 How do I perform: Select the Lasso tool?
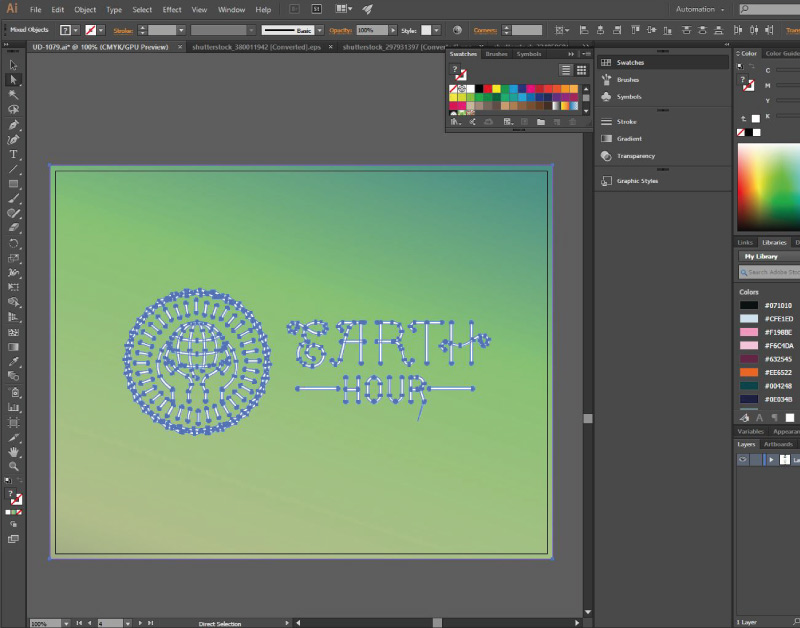tap(13, 110)
